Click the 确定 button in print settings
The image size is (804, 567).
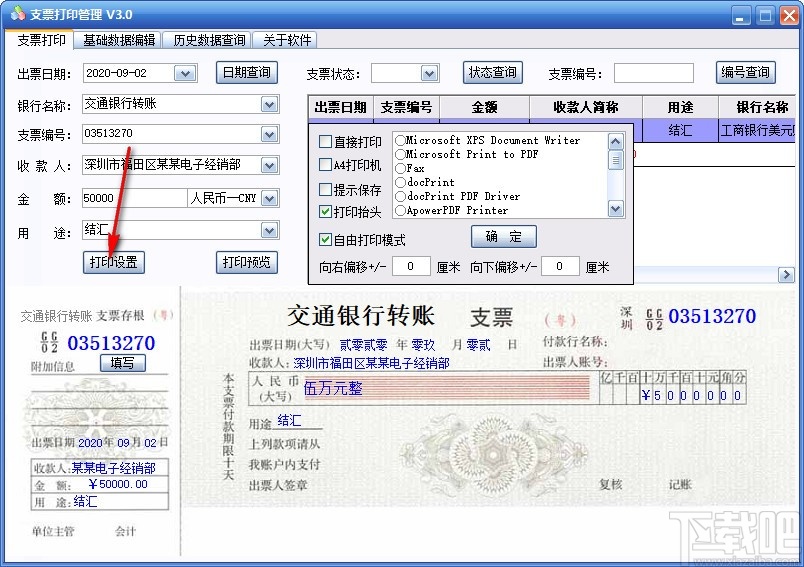pos(504,236)
